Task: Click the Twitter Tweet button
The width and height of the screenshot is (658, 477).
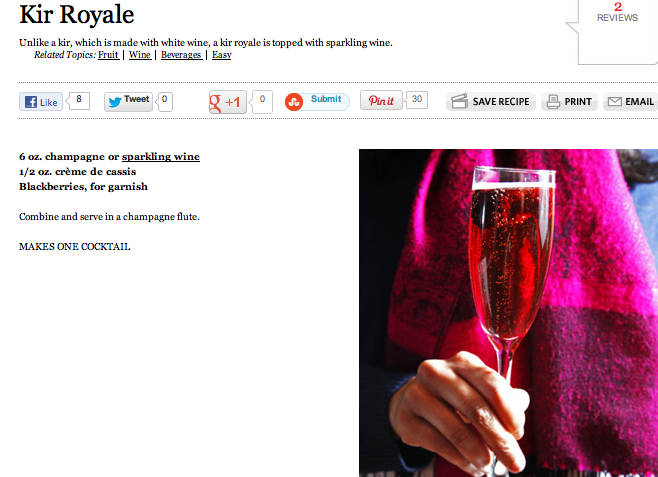Action: 128,102
